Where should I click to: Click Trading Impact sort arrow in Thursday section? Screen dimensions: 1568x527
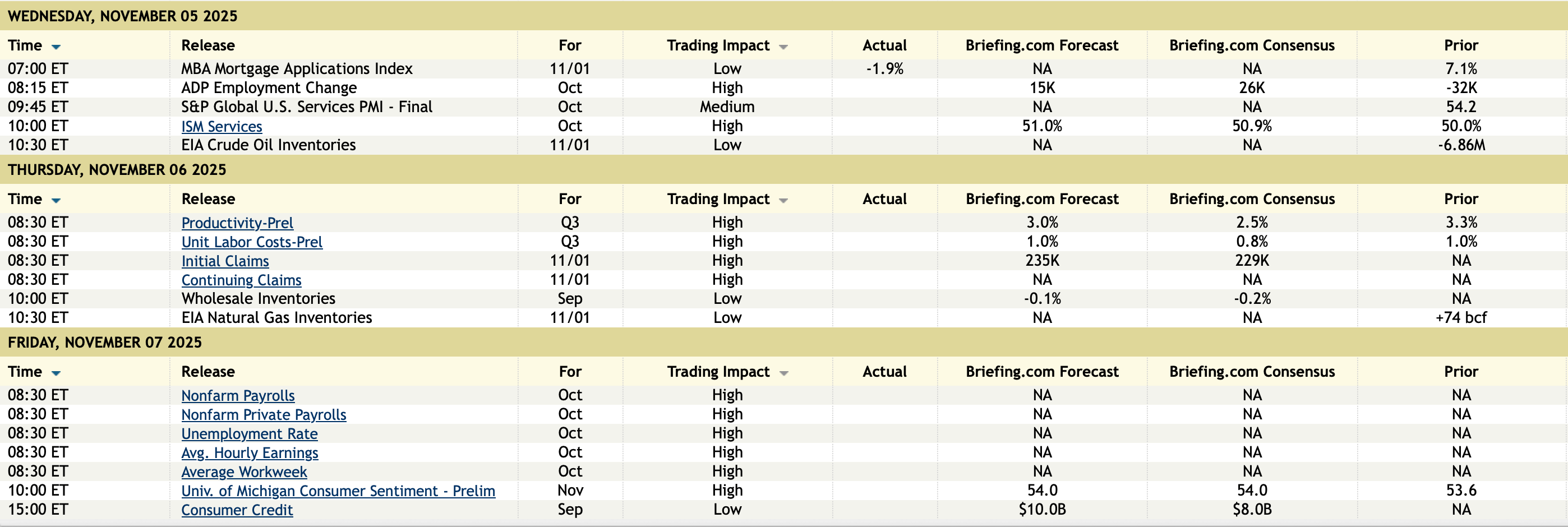pyautogui.click(x=783, y=200)
